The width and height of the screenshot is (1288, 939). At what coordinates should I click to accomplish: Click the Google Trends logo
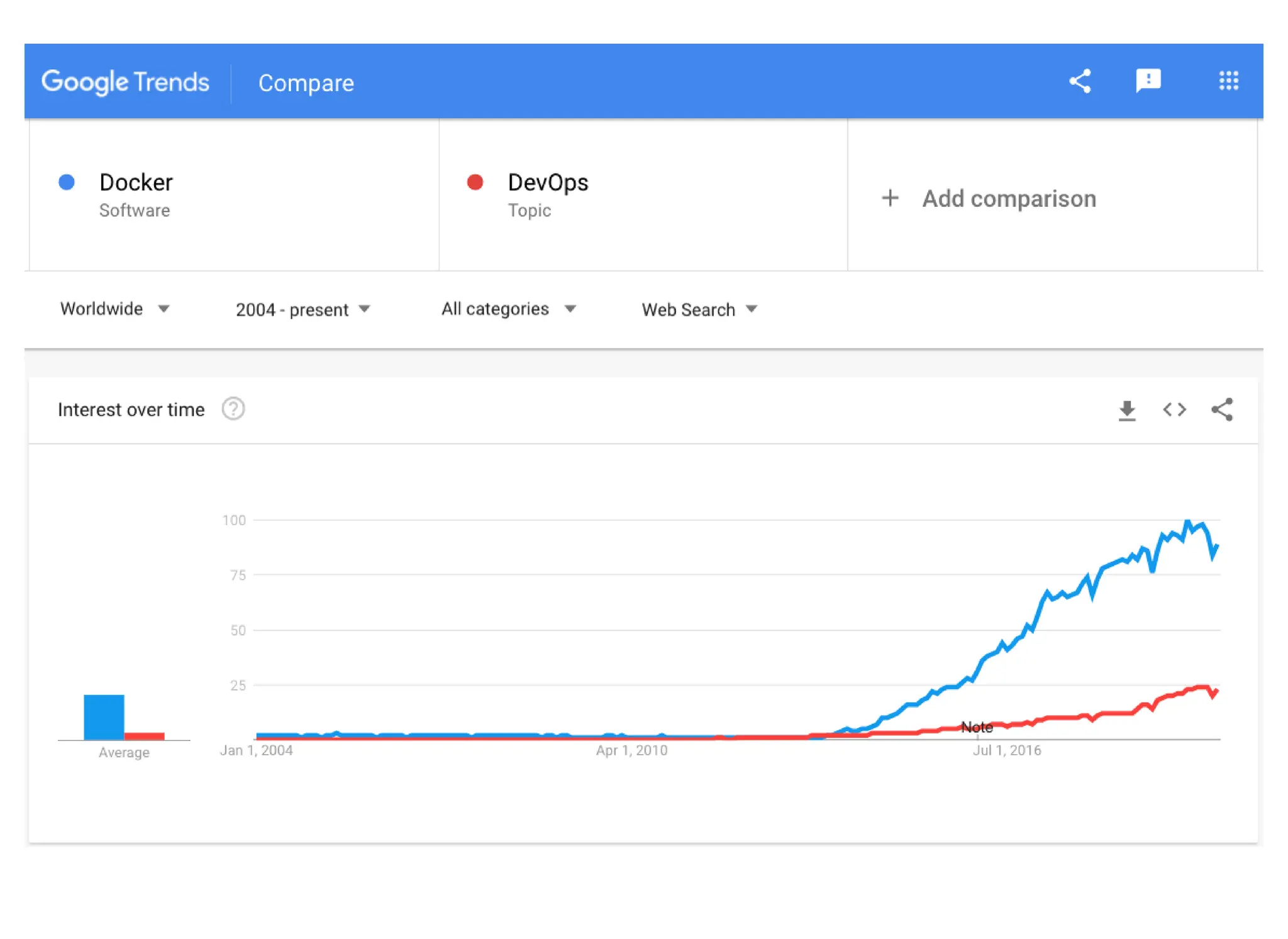tap(125, 82)
